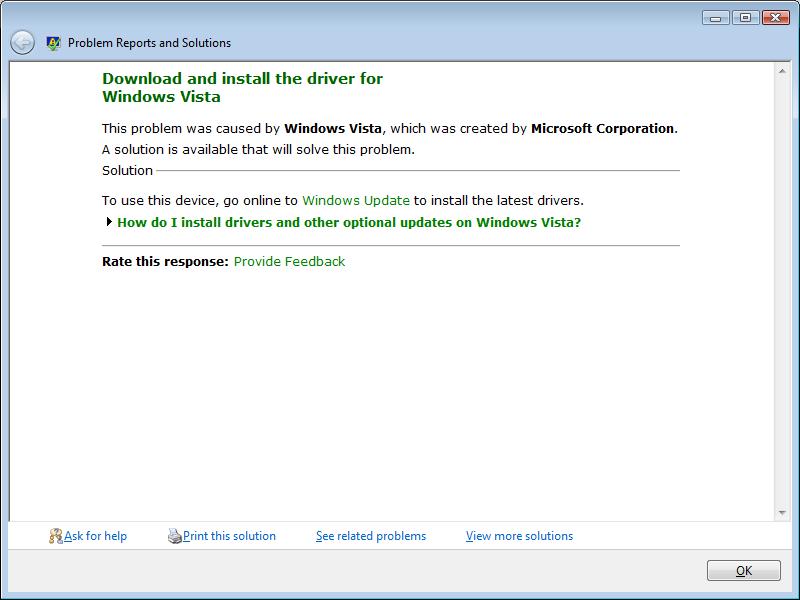The width and height of the screenshot is (800, 600).
Task: Open 'How do I install drivers and other optional updates' link
Action: tap(349, 222)
